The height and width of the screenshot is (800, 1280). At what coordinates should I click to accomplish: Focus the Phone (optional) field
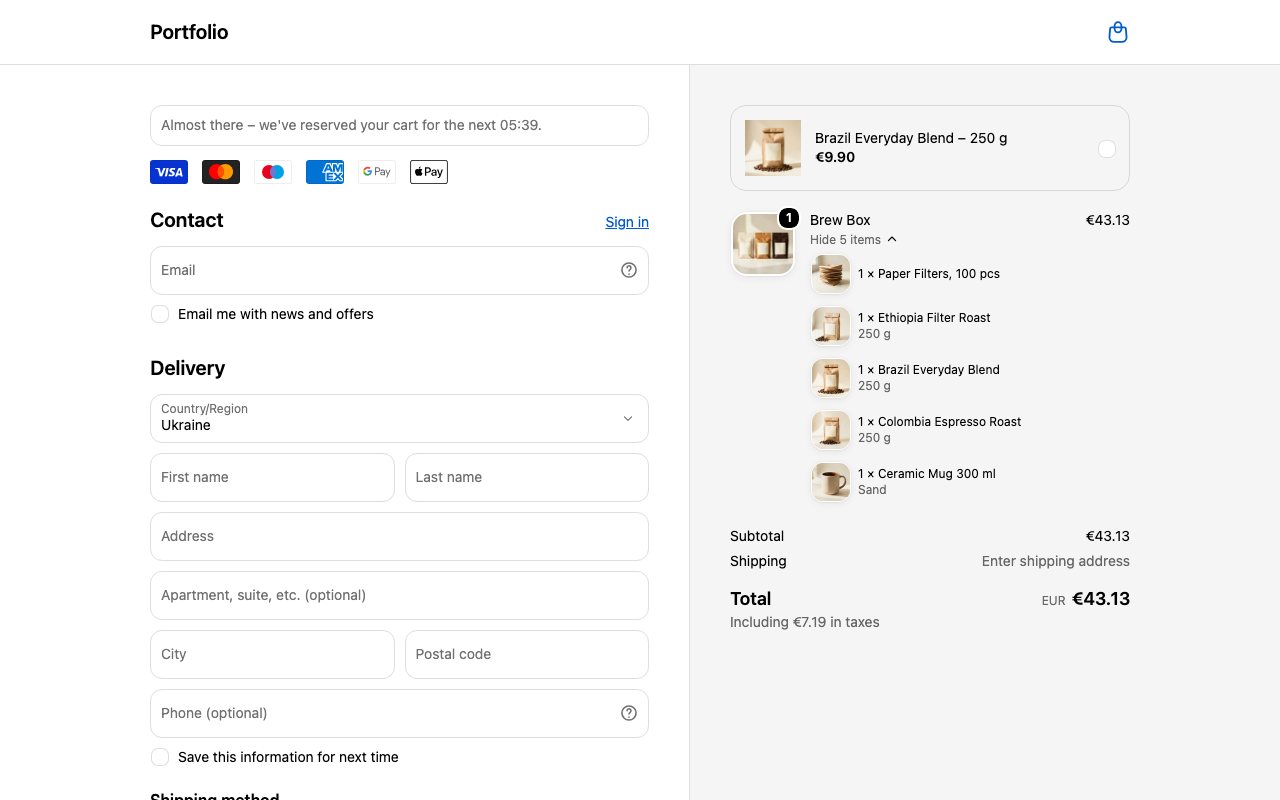tap(399, 713)
